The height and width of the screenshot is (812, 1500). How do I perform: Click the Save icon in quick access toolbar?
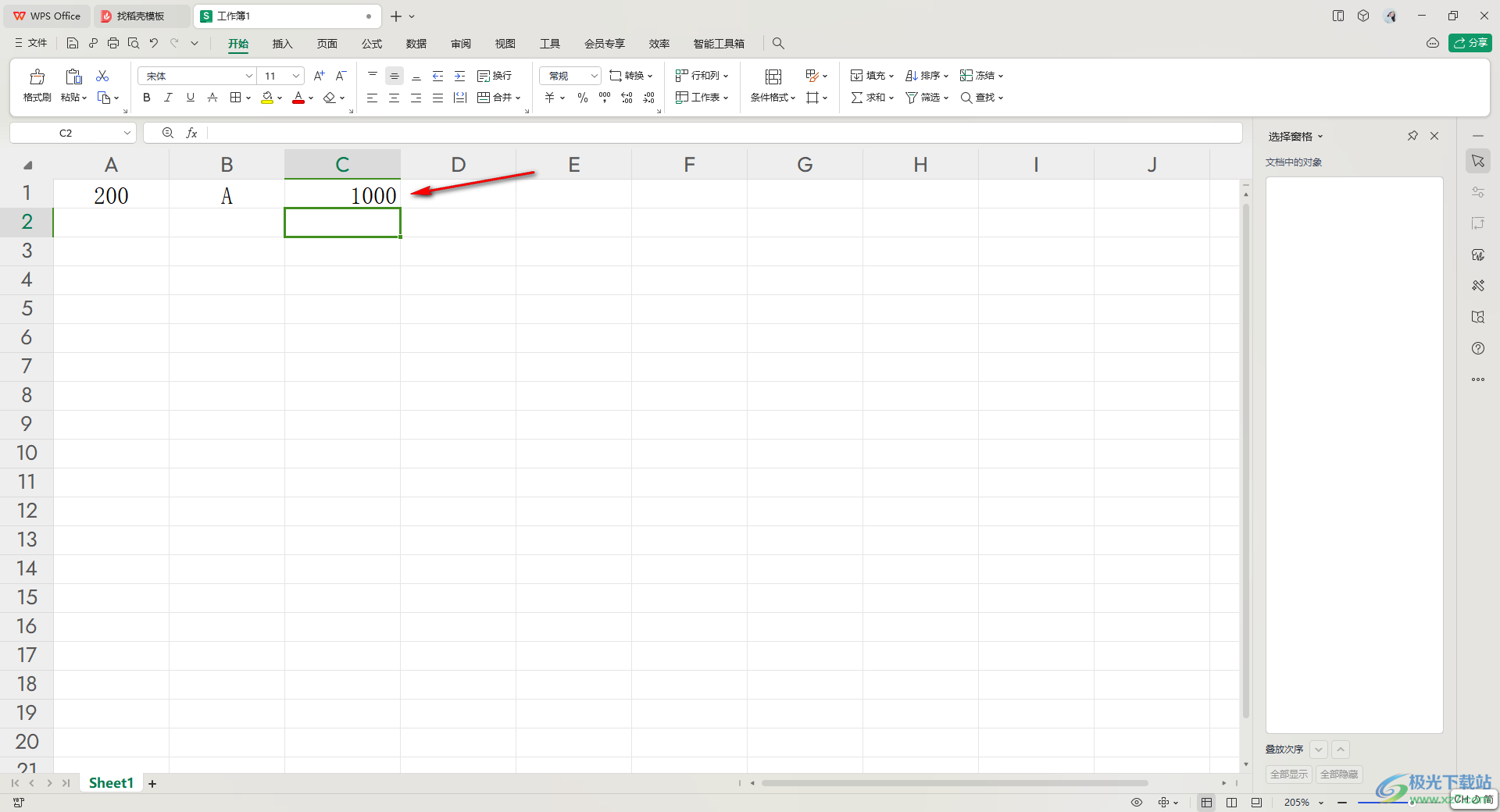click(x=73, y=43)
